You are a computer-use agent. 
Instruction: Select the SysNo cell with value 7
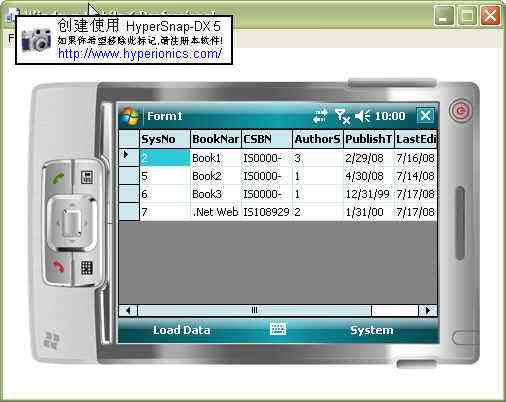click(165, 212)
